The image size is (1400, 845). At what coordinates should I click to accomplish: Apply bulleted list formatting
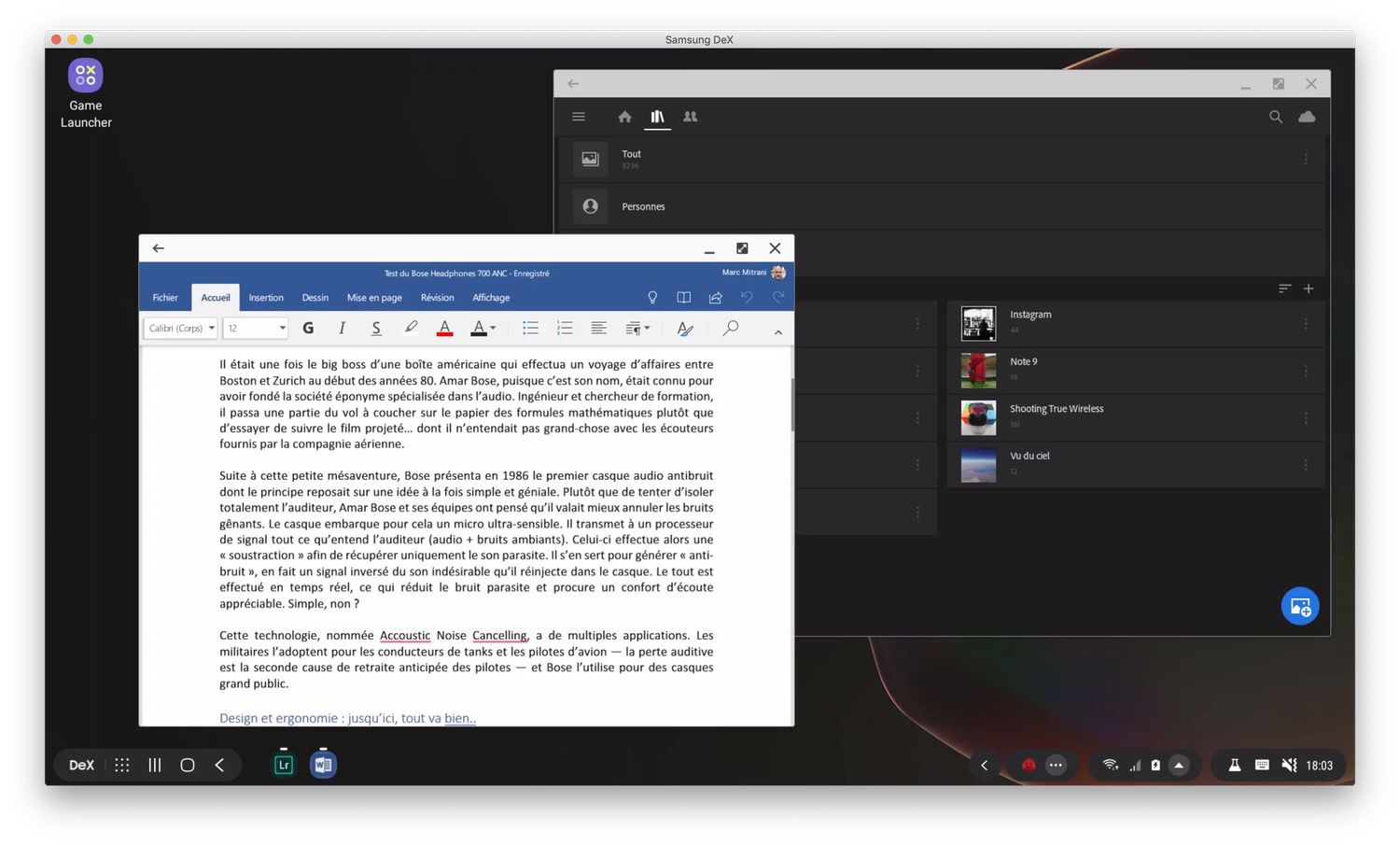[x=530, y=328]
